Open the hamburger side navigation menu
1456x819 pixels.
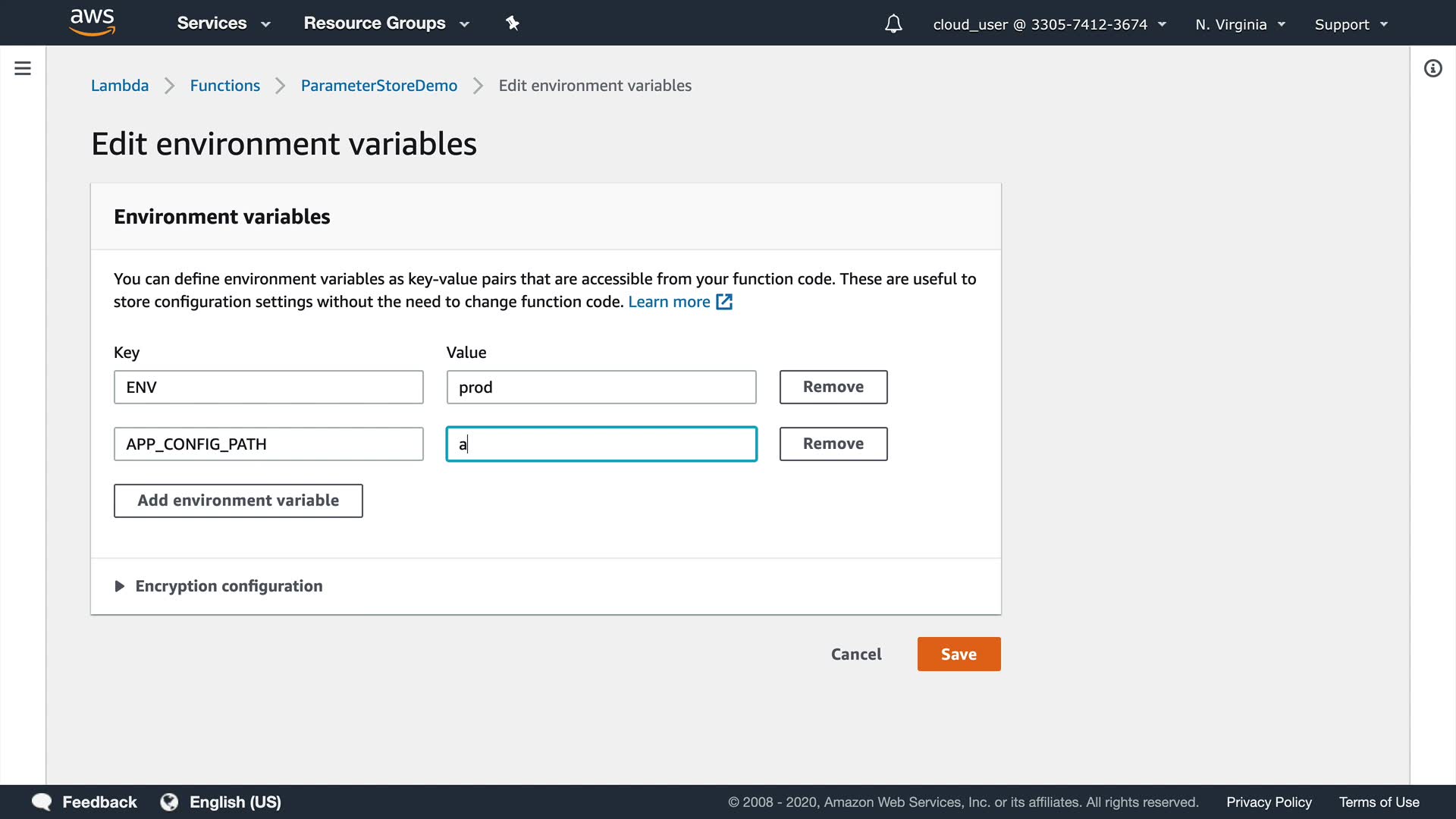(x=23, y=68)
